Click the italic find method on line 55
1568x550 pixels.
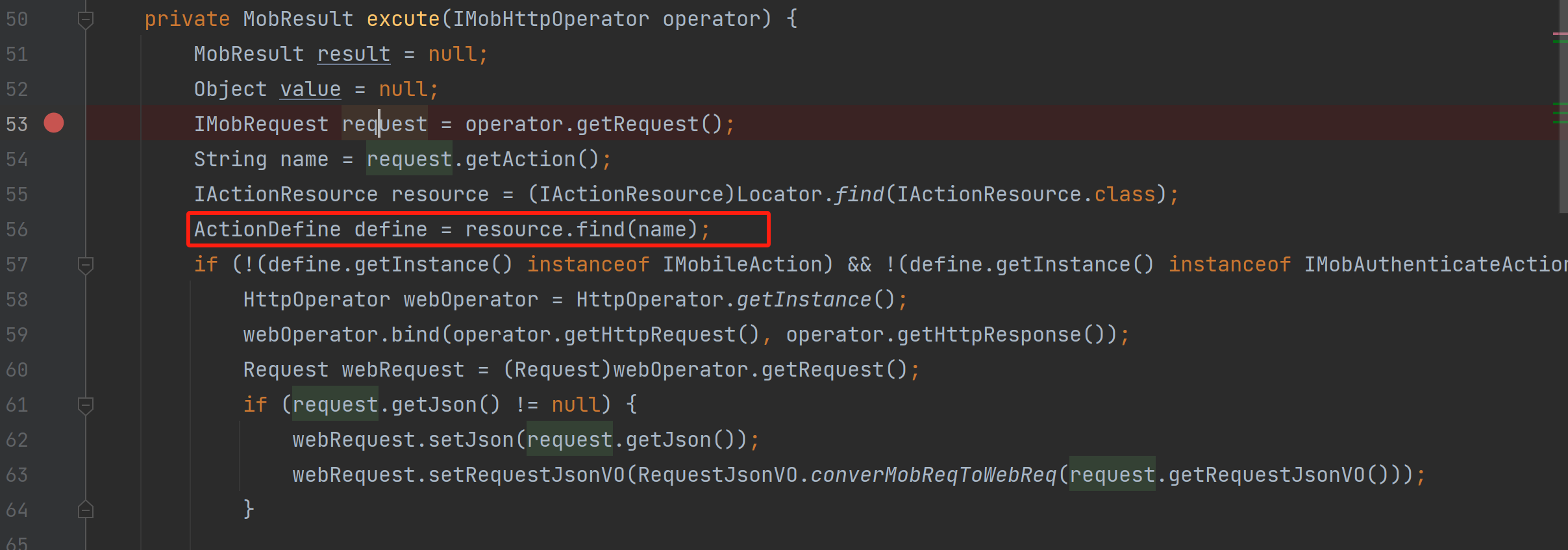(858, 194)
